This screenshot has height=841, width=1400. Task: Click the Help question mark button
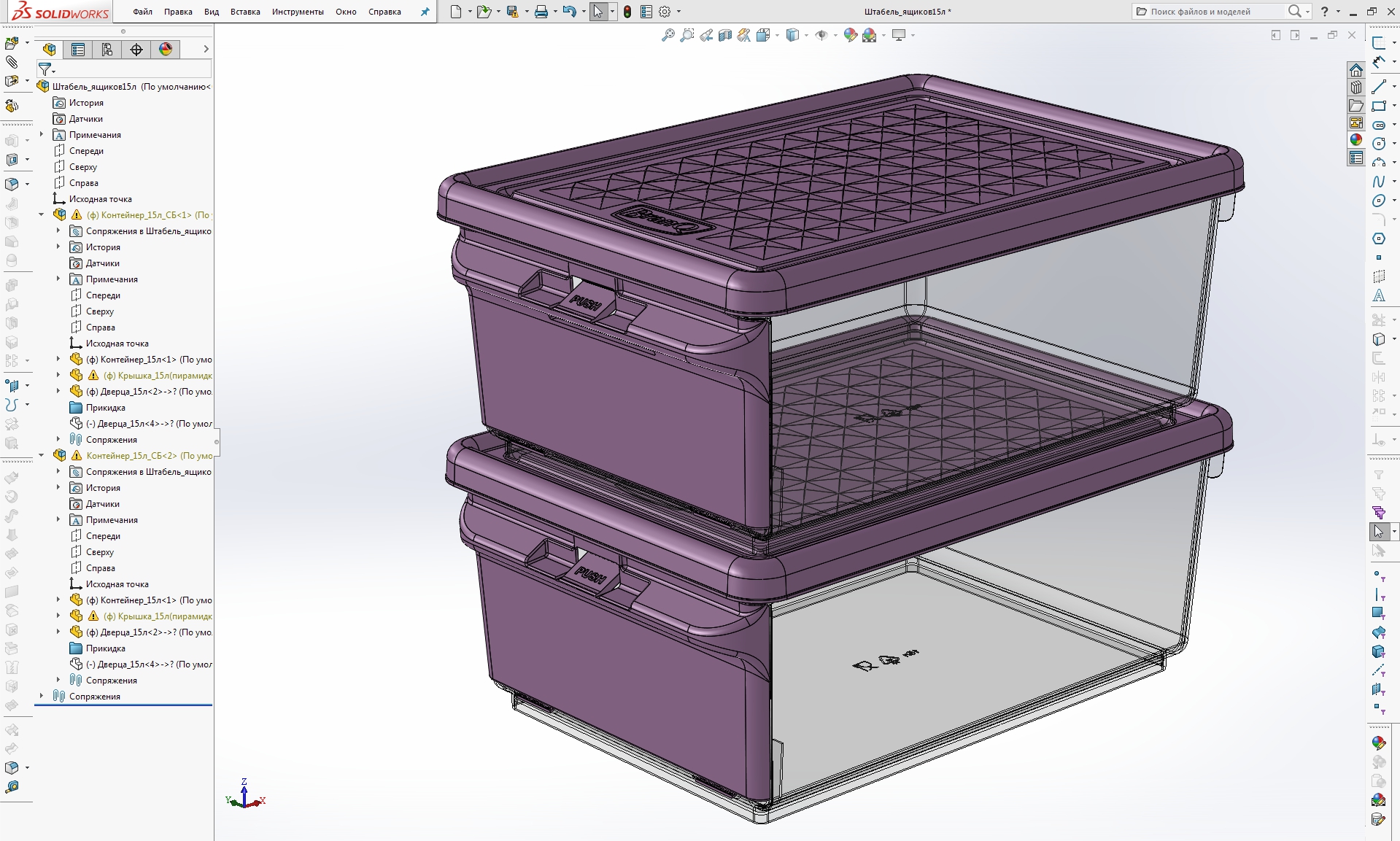coord(1323,12)
